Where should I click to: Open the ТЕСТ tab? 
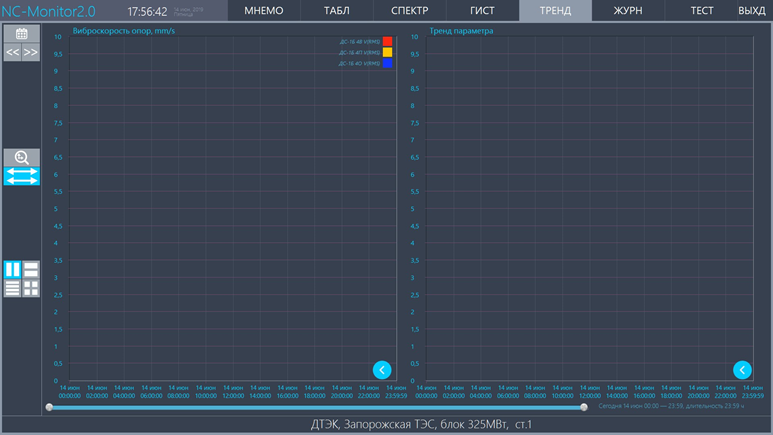[x=702, y=10]
